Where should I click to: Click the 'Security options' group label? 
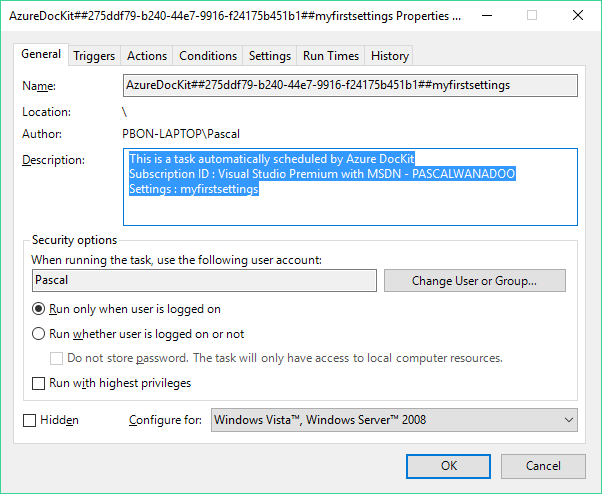(74, 240)
